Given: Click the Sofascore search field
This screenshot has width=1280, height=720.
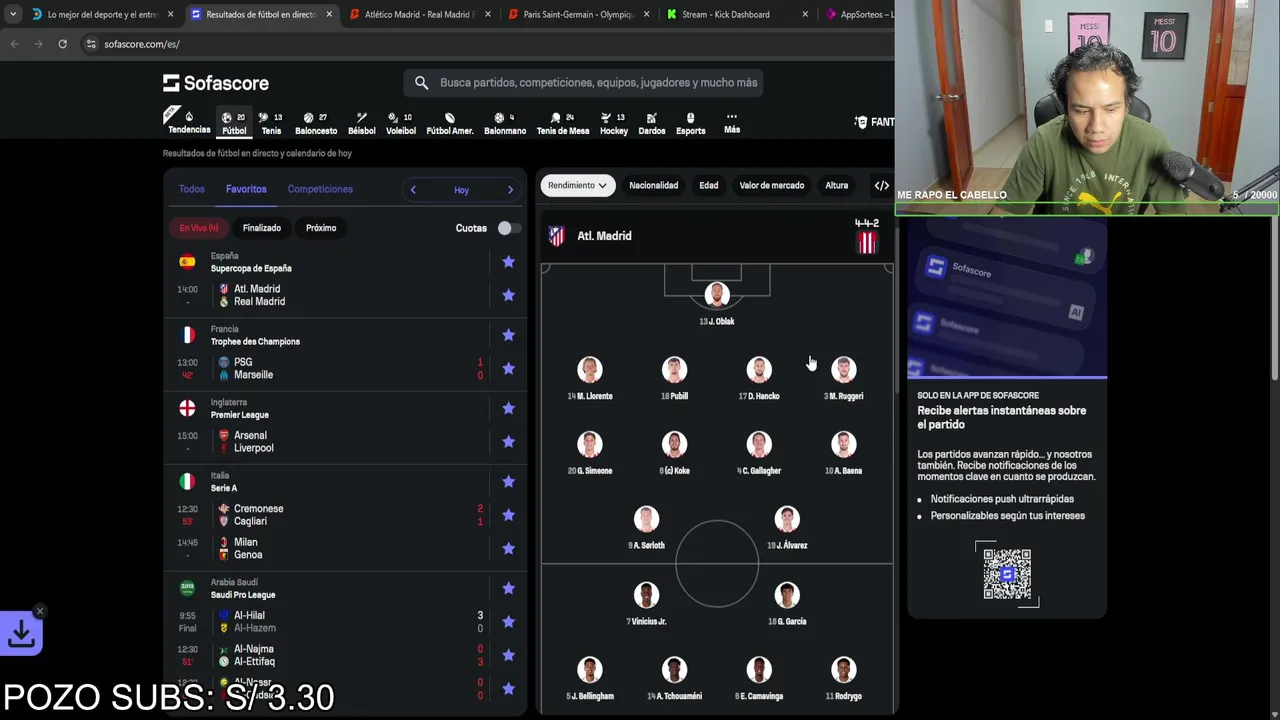Looking at the screenshot, I should tap(583, 83).
